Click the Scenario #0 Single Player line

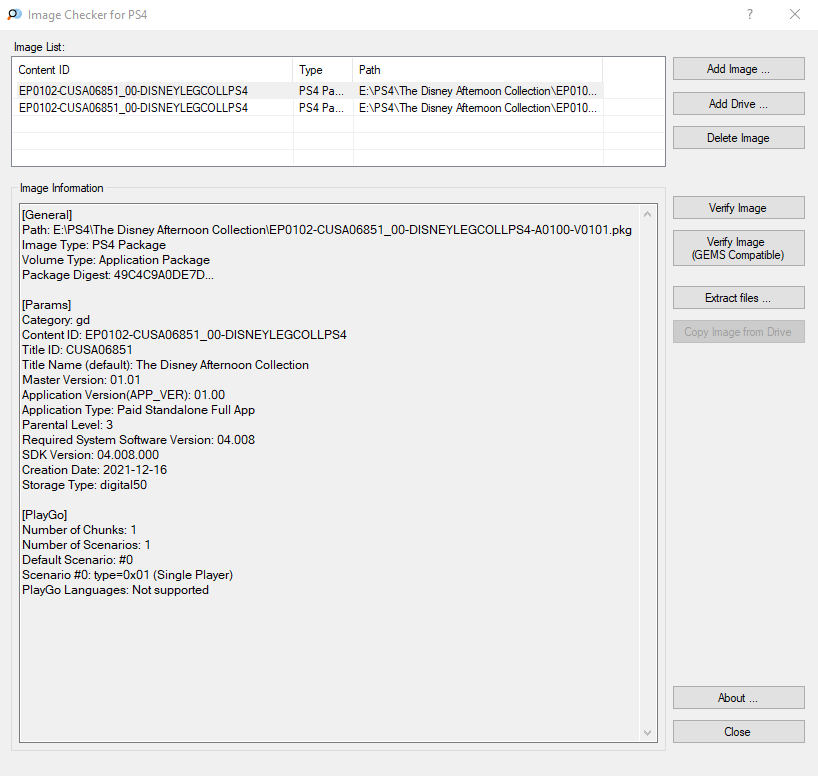point(127,575)
